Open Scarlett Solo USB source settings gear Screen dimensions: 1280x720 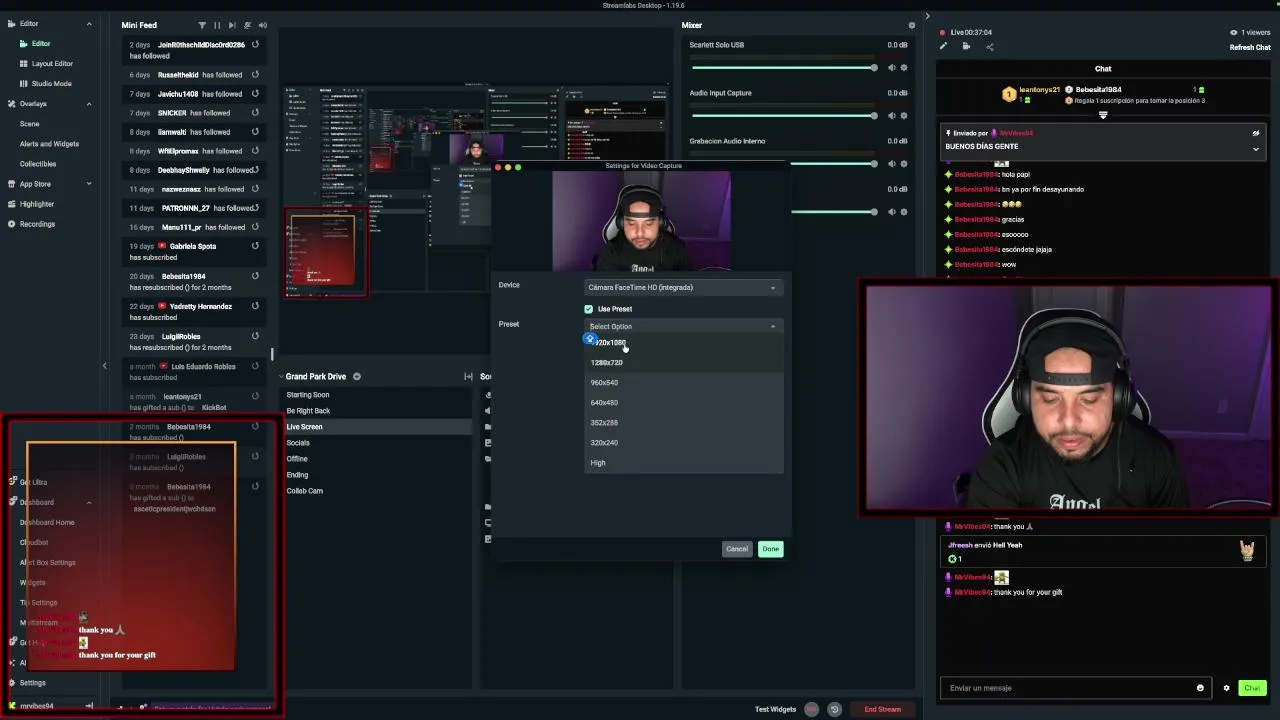(x=904, y=68)
